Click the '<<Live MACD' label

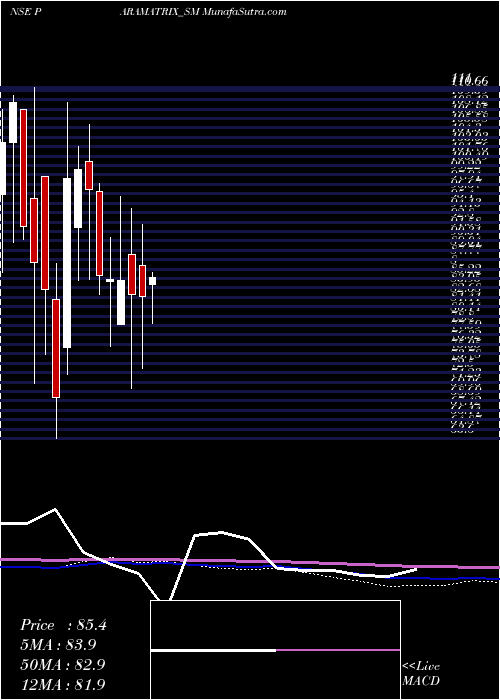tap(421, 673)
